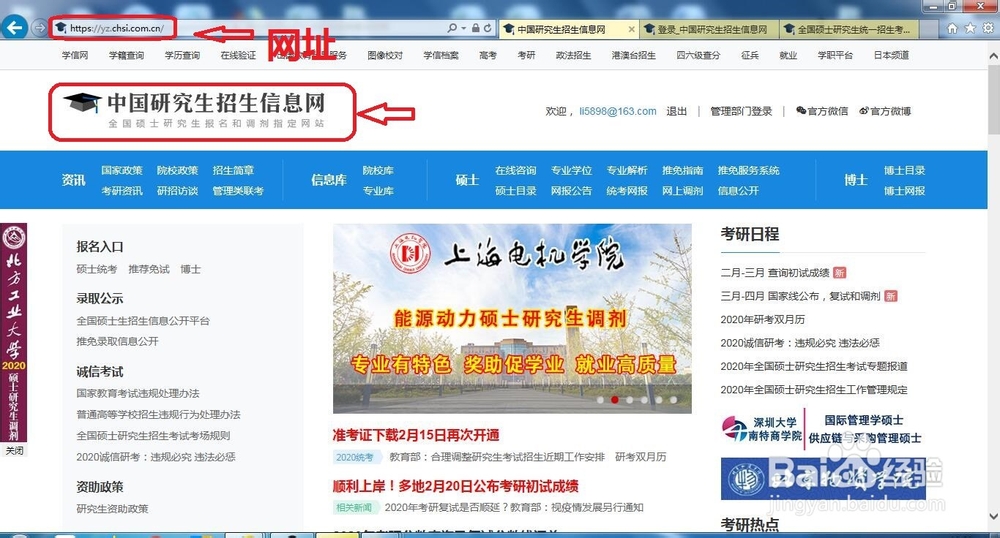Click the 2020统考 tag label
The height and width of the screenshot is (538, 1000).
[x=357, y=457]
